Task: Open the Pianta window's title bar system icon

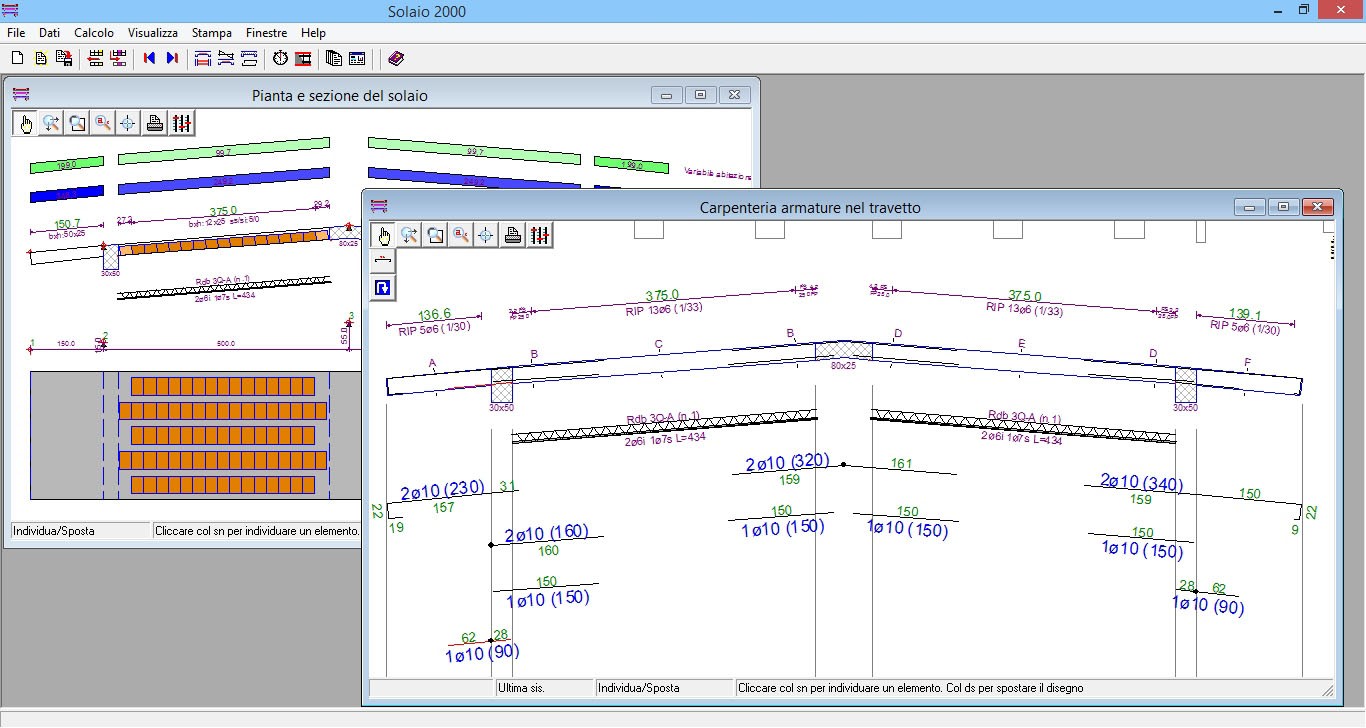Action: point(21,95)
